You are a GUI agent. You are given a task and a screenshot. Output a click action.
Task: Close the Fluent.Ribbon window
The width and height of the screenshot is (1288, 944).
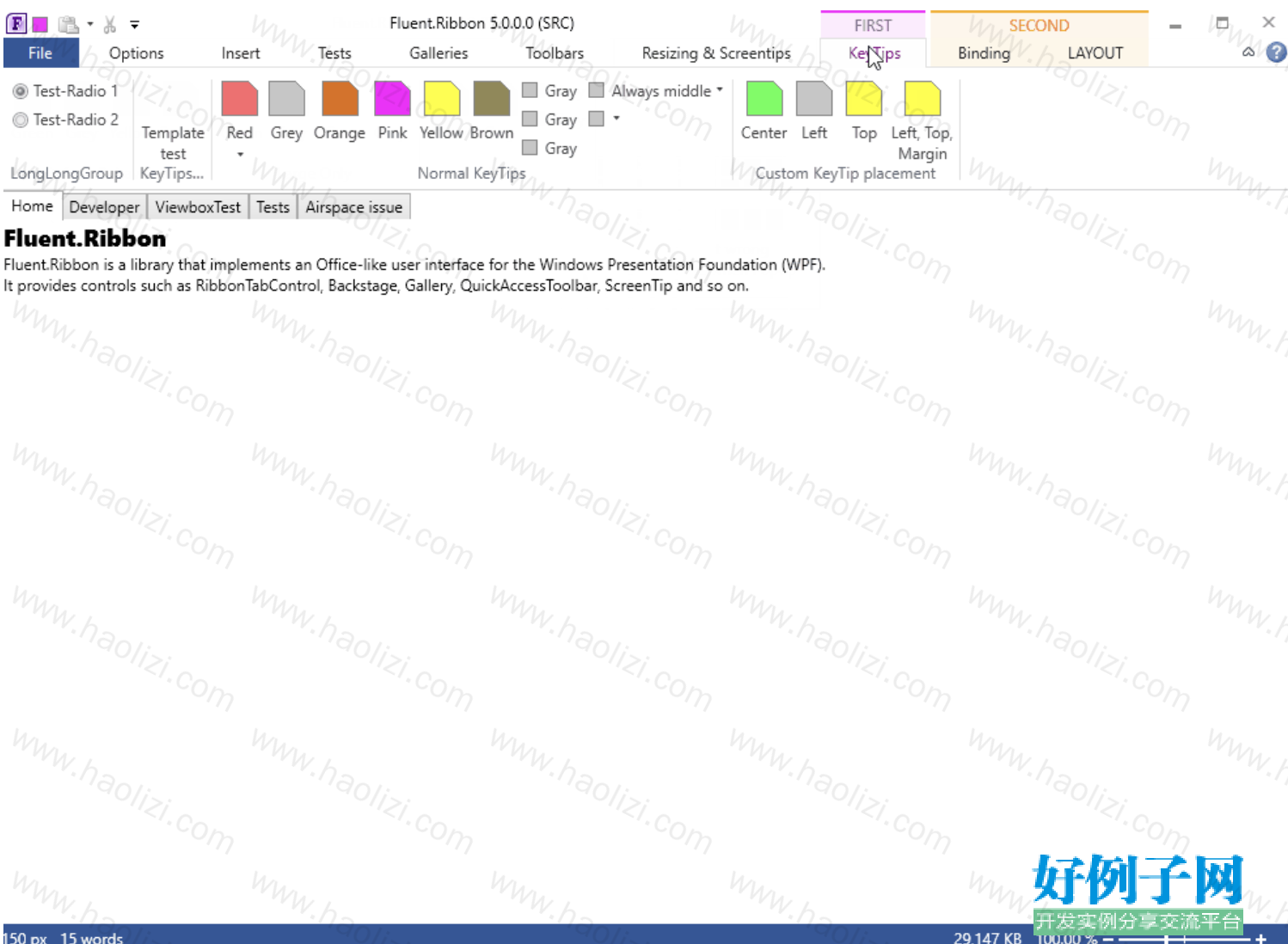[x=1268, y=22]
